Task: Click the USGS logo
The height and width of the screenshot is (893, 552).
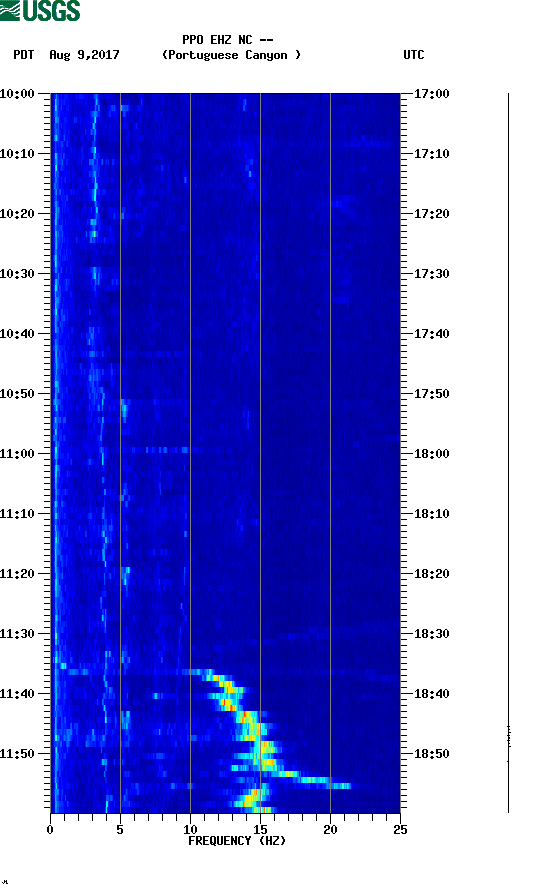Action: click(x=40, y=10)
